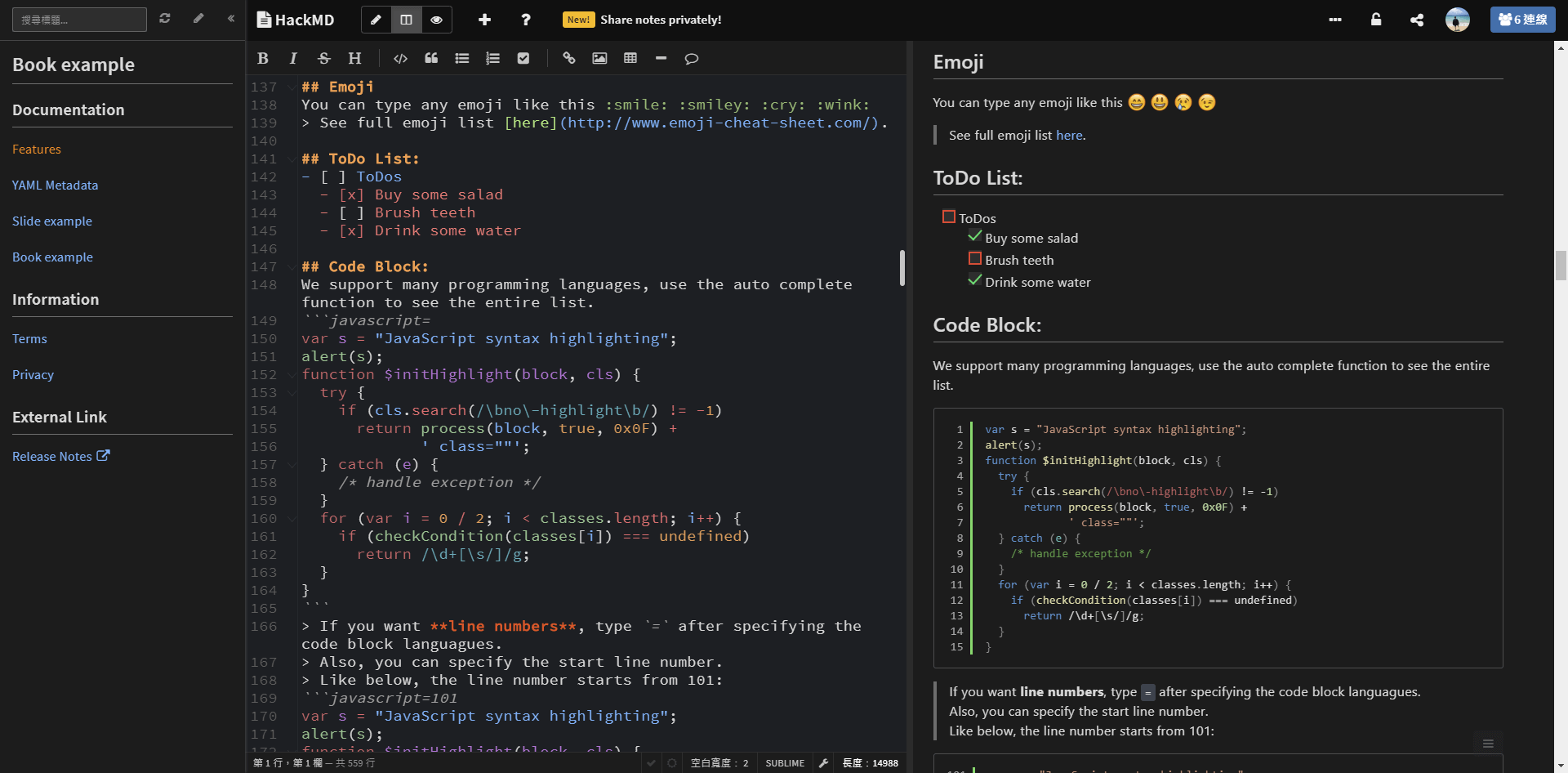Click the editor pane scrollbar thumb

pos(902,268)
